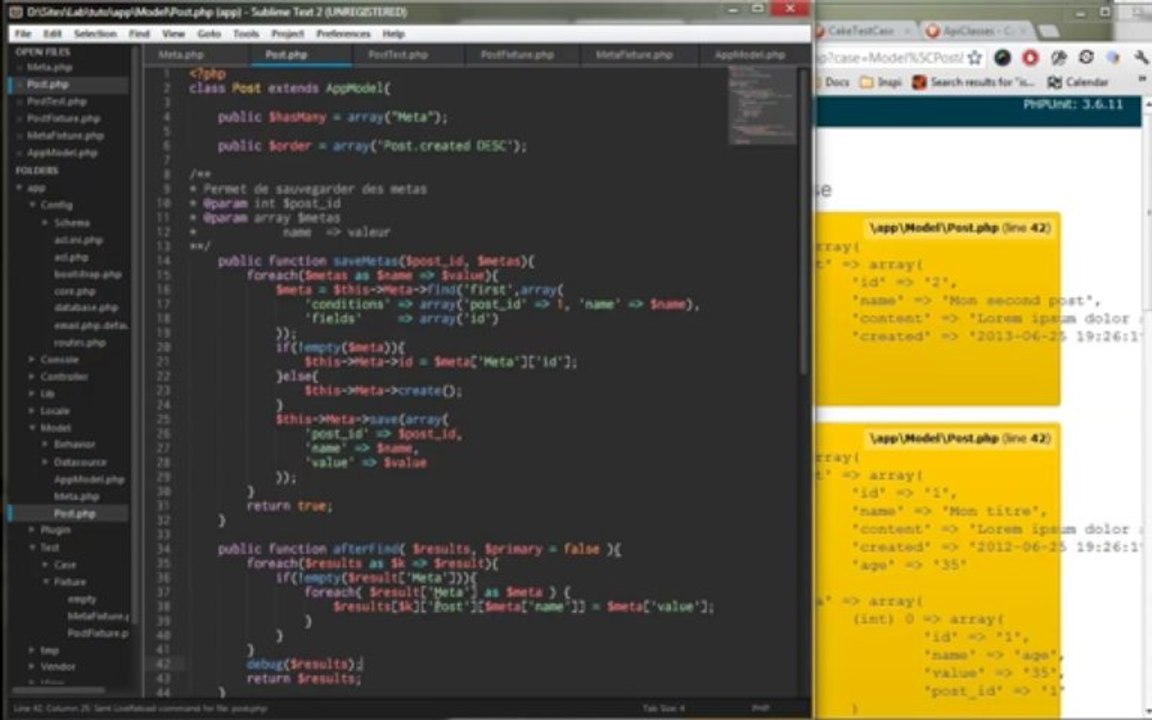Click the circular arrows extension icon in Chrome
This screenshot has height=720, width=1152.
click(x=1086, y=57)
